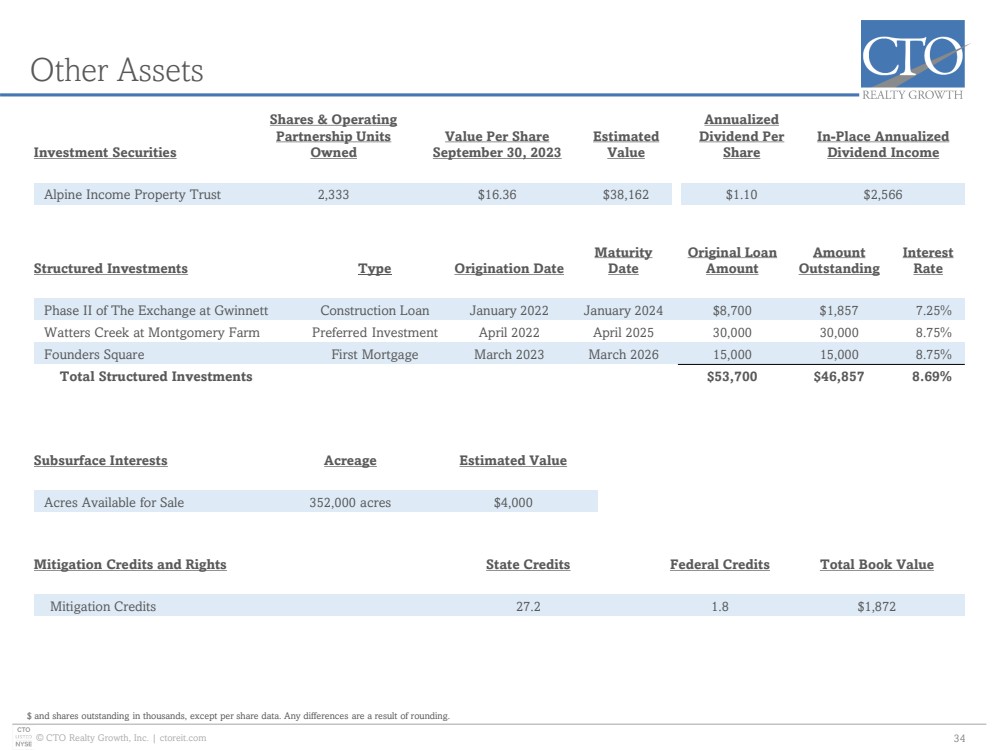Screen dimensions: 999x750
Task: Click the 'Interest Rate' column header
Action: pos(928,260)
